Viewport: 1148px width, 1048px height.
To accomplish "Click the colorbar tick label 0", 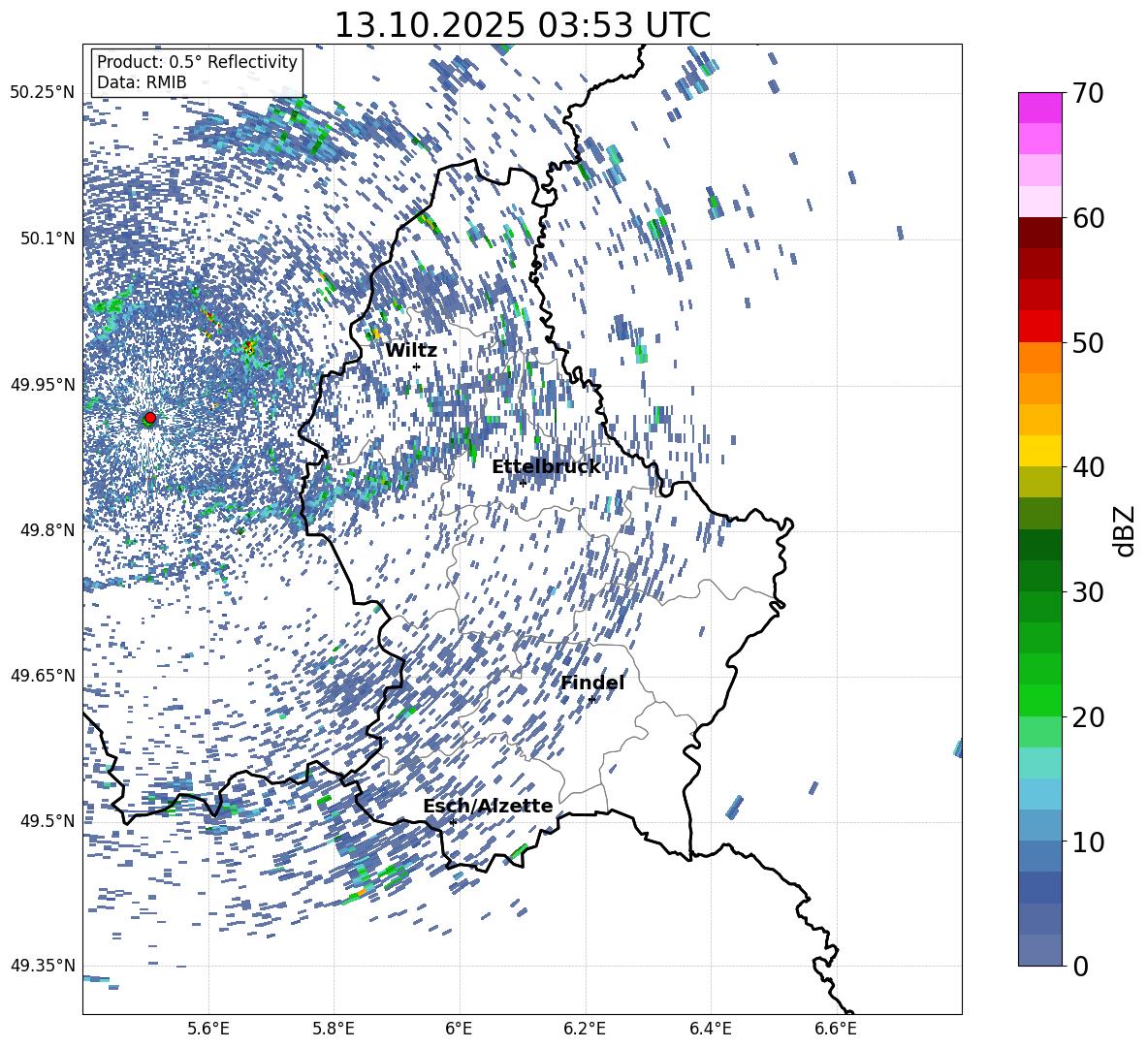I will pyautogui.click(x=1080, y=966).
